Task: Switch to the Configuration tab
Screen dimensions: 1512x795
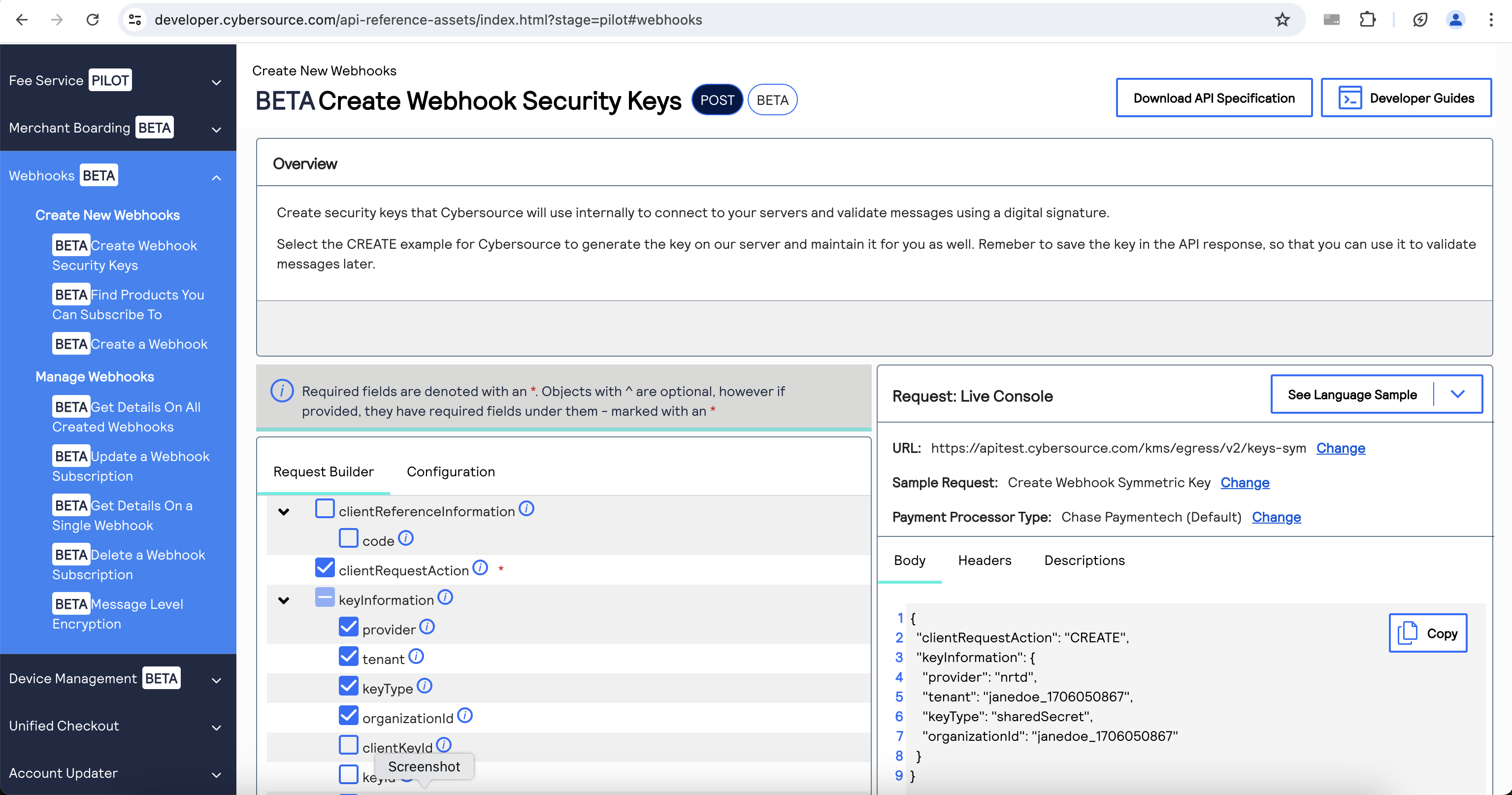Action: point(450,471)
